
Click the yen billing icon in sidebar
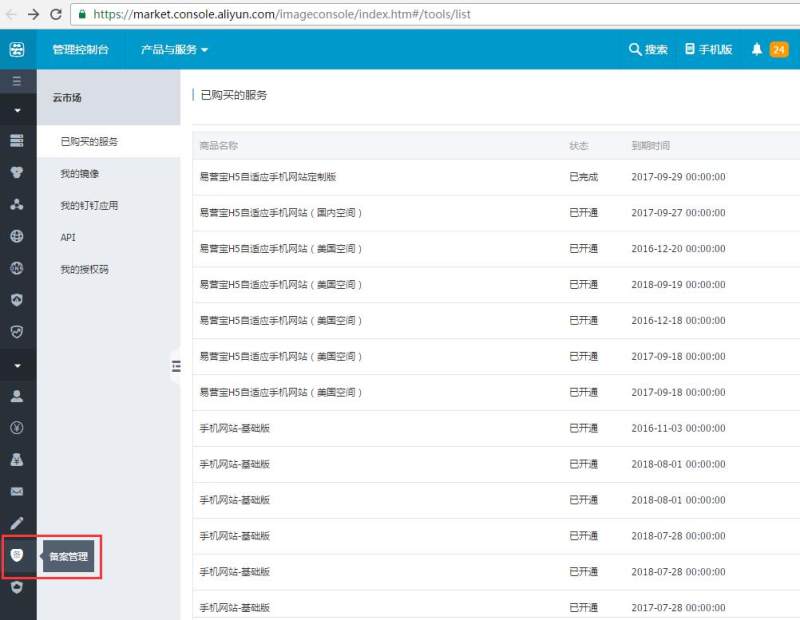[x=17, y=427]
